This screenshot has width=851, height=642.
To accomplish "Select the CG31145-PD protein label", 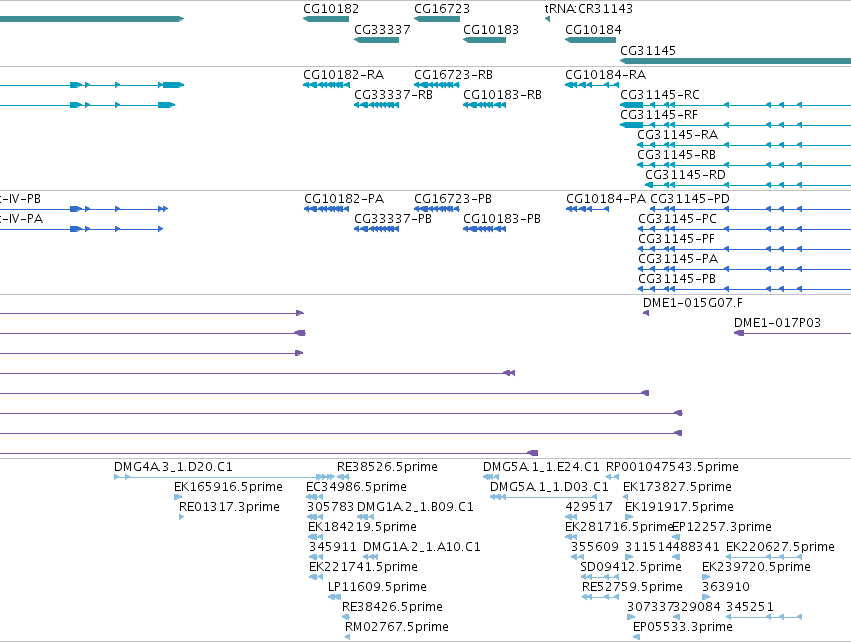I will point(690,199).
